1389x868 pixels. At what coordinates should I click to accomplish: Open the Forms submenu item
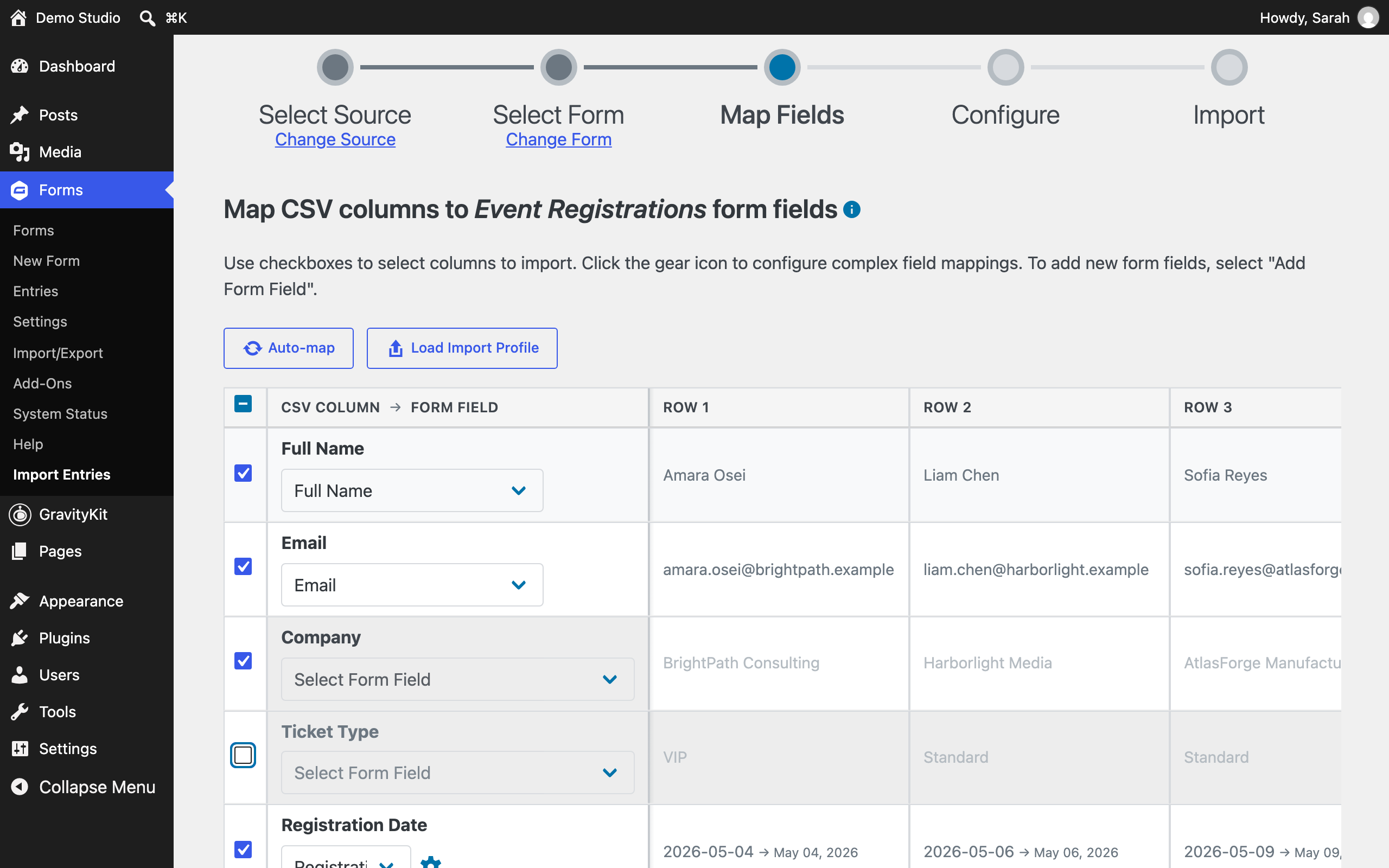point(33,230)
